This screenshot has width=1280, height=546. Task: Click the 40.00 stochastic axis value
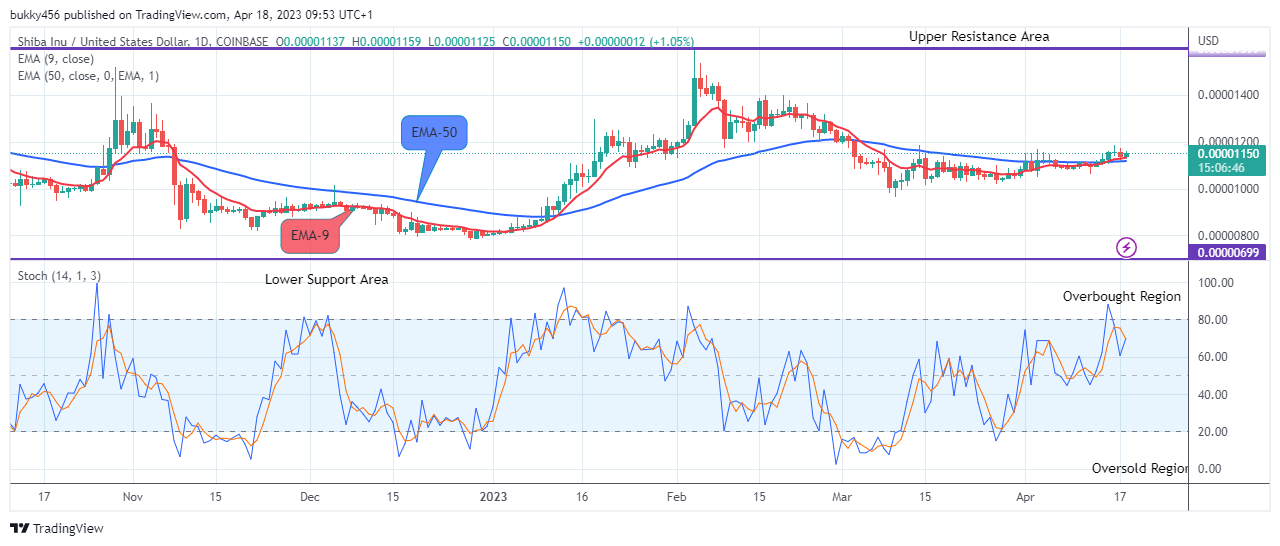pyautogui.click(x=1212, y=394)
